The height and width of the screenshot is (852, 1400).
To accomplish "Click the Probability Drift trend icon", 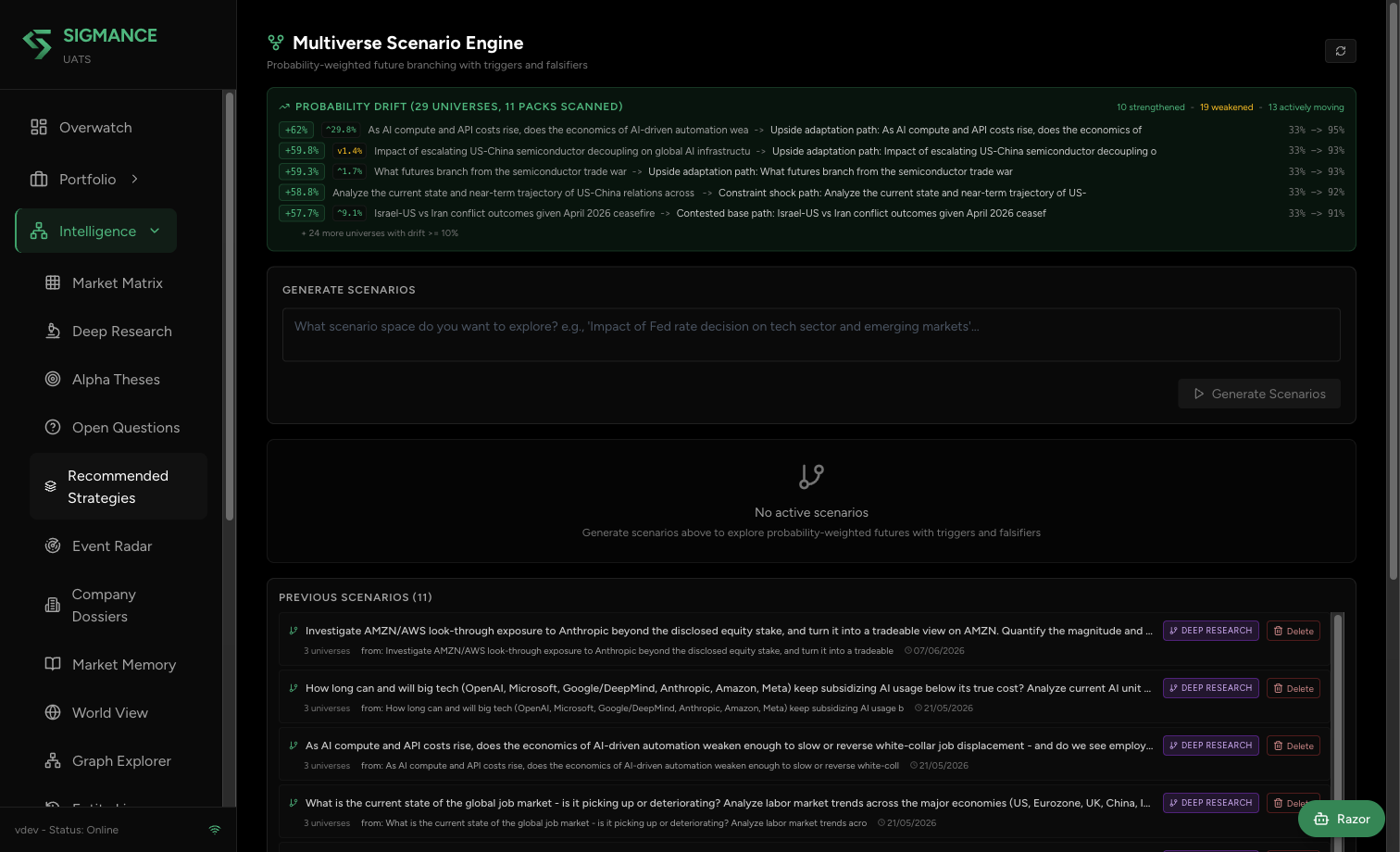I will pos(284,106).
